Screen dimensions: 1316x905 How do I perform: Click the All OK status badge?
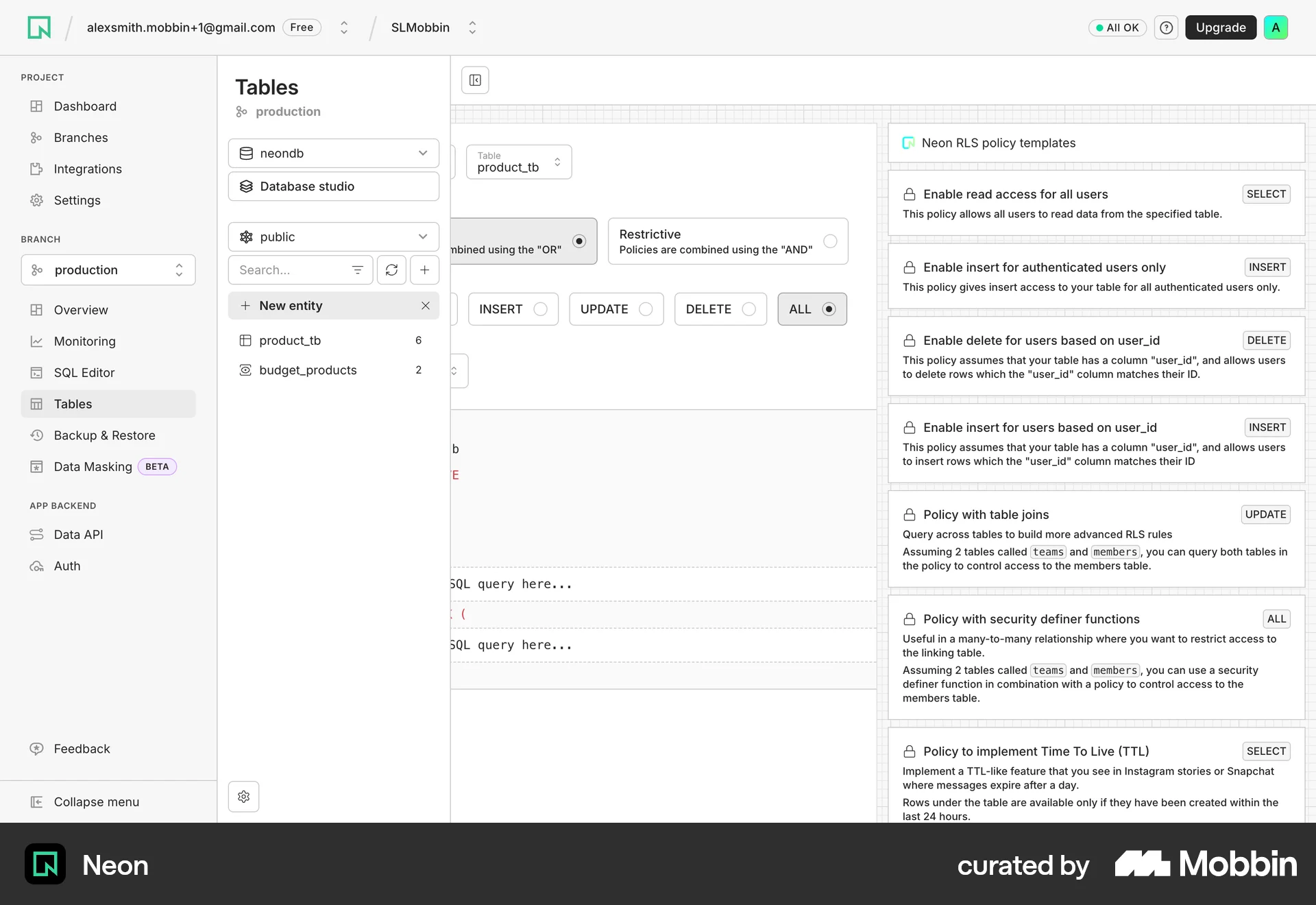[x=1117, y=27]
